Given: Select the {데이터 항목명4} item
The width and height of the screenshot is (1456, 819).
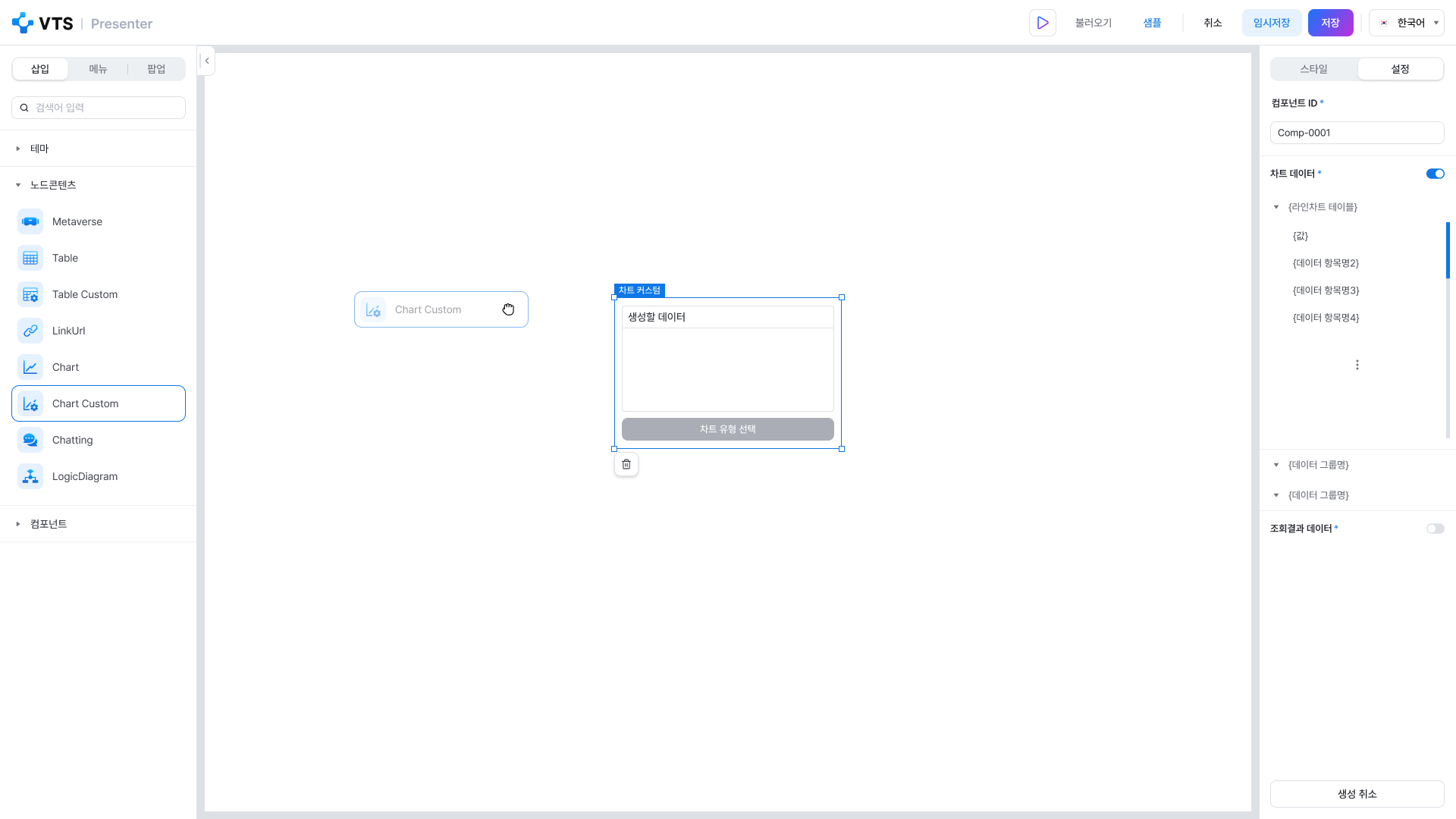Looking at the screenshot, I should click(x=1326, y=318).
